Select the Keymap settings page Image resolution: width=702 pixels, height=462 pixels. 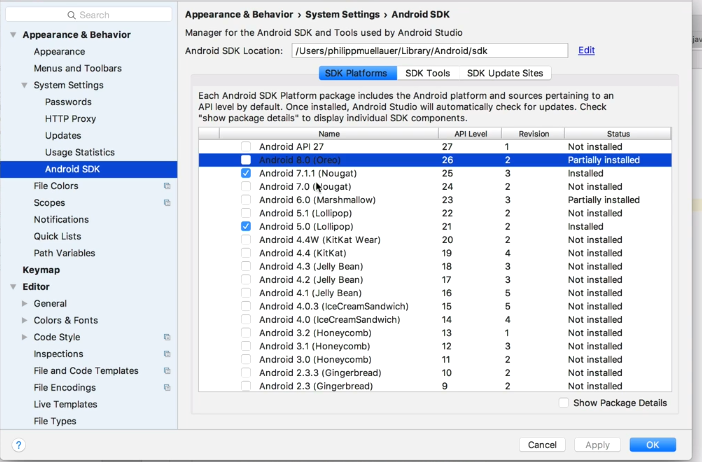pyautogui.click(x=41, y=270)
